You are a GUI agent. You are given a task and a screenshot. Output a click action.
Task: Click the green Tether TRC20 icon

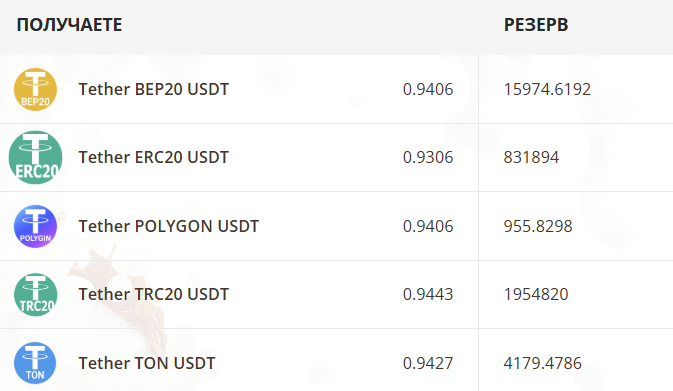click(x=35, y=294)
